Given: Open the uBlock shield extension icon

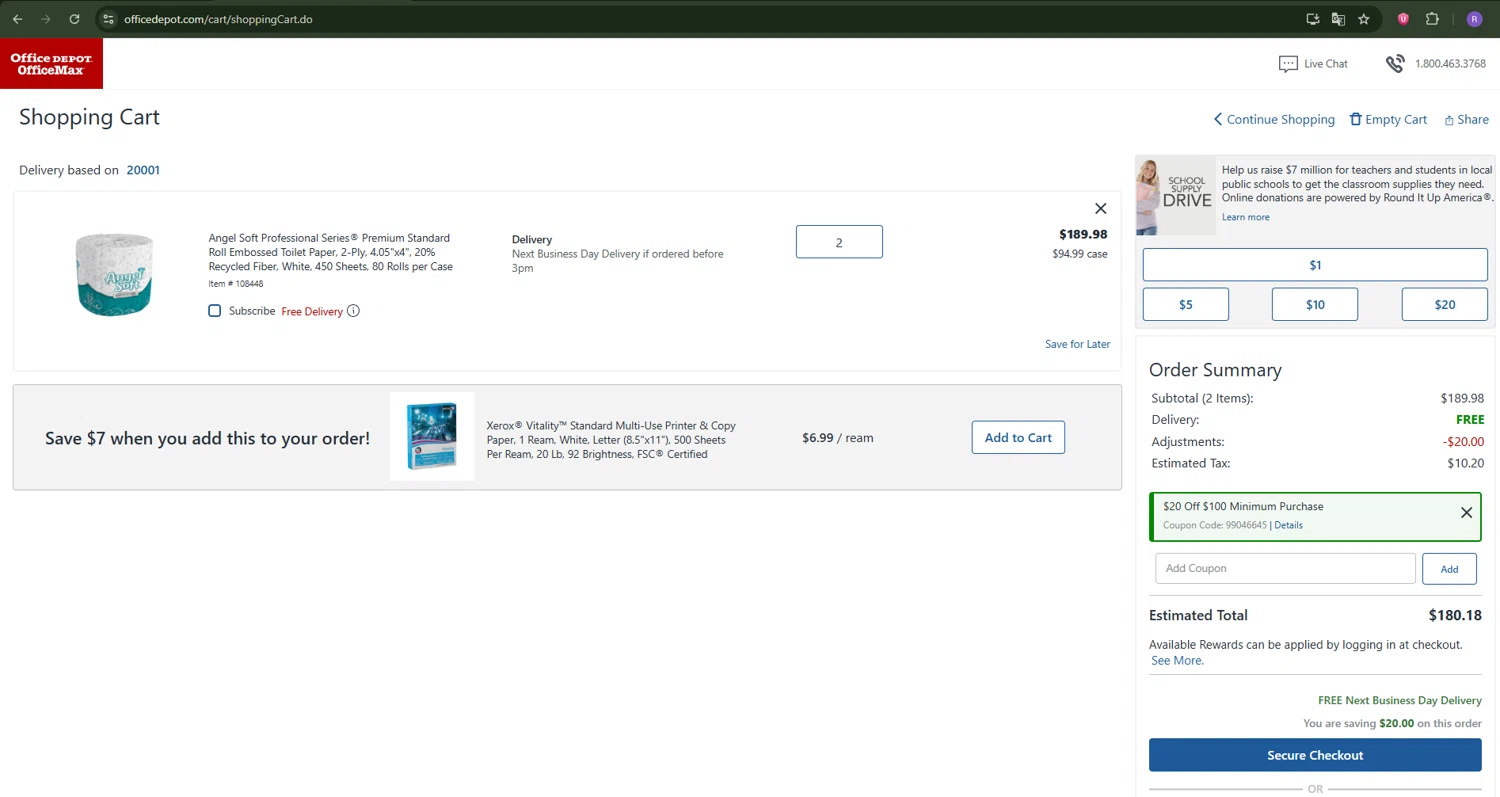Looking at the screenshot, I should 1404,19.
